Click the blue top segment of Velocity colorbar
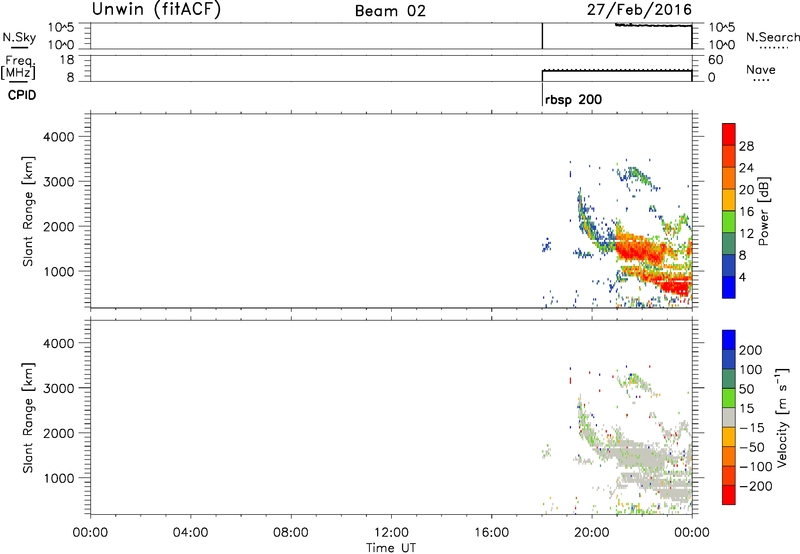 click(x=729, y=340)
